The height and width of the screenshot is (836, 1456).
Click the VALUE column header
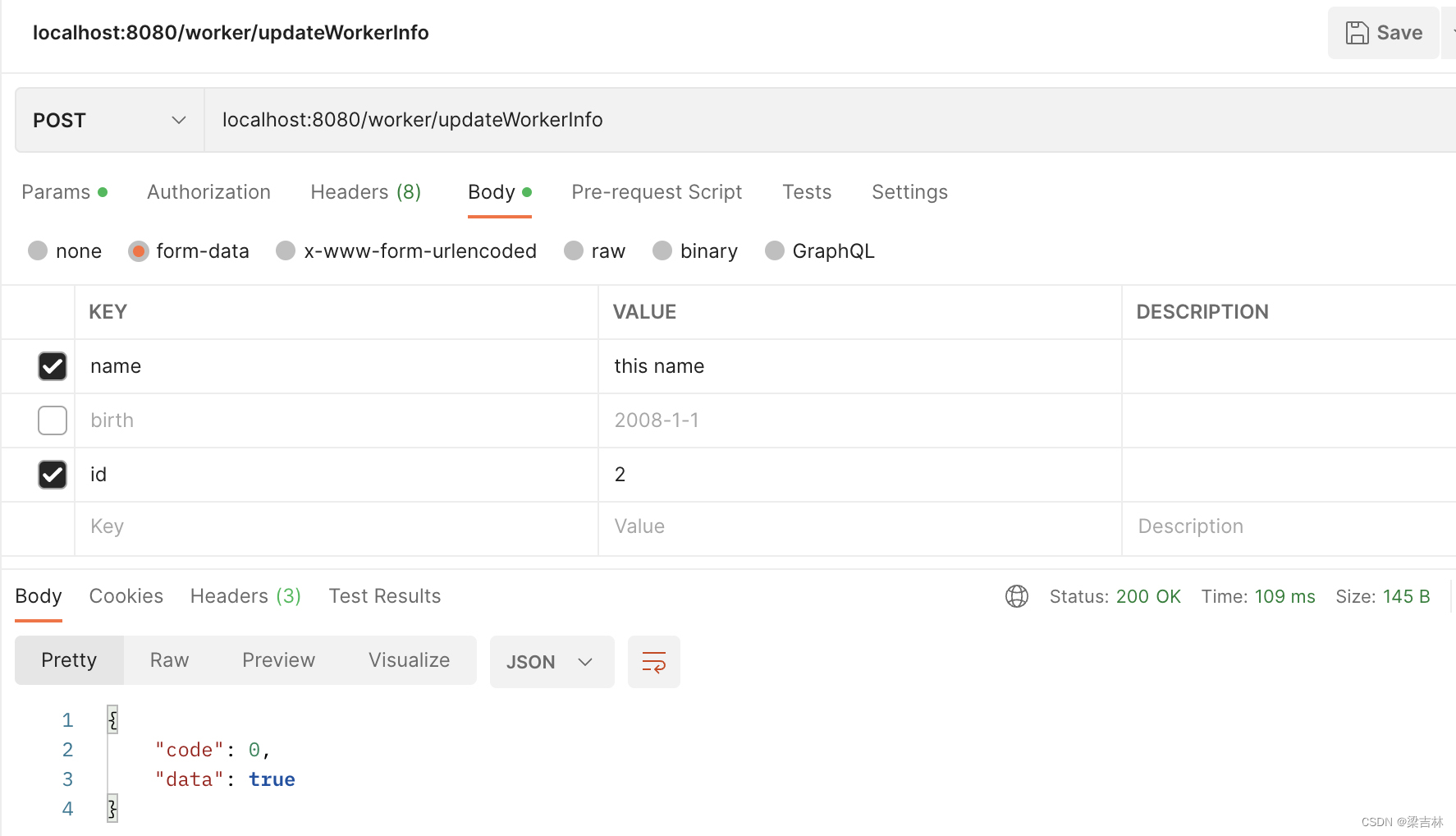(644, 312)
